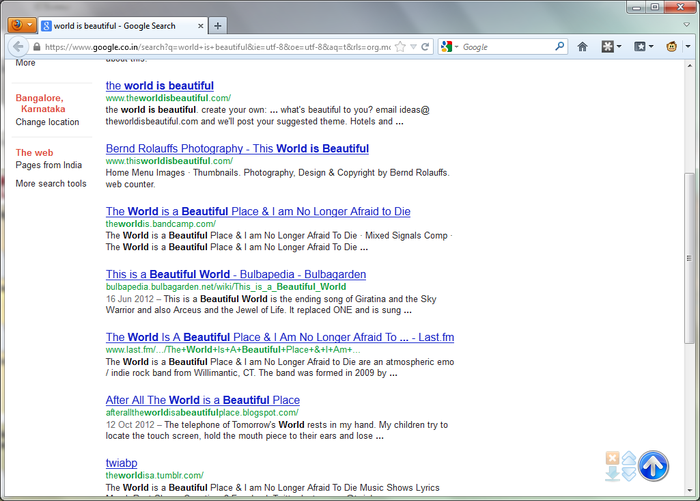Image resolution: width=700 pixels, height=501 pixels.
Task: Open 'After All The World is a Beautiful Place' result
Action: (x=203, y=400)
